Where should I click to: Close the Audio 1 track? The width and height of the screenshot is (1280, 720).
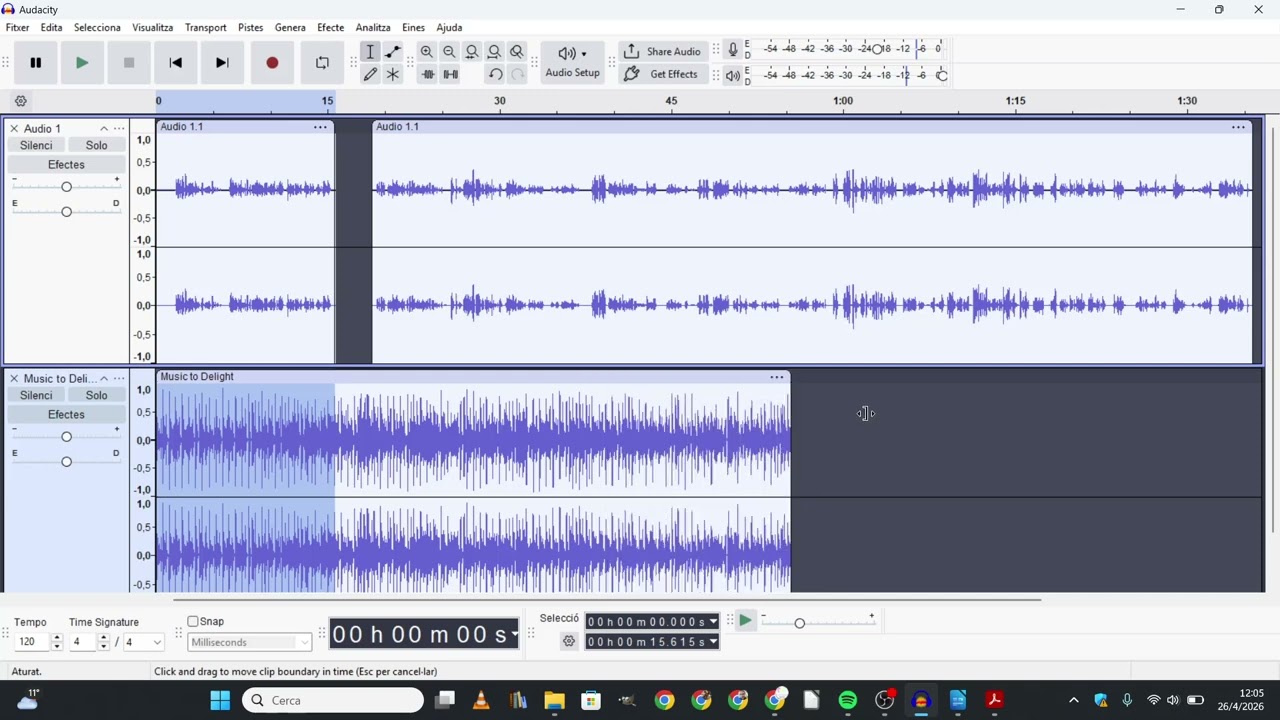(x=14, y=129)
